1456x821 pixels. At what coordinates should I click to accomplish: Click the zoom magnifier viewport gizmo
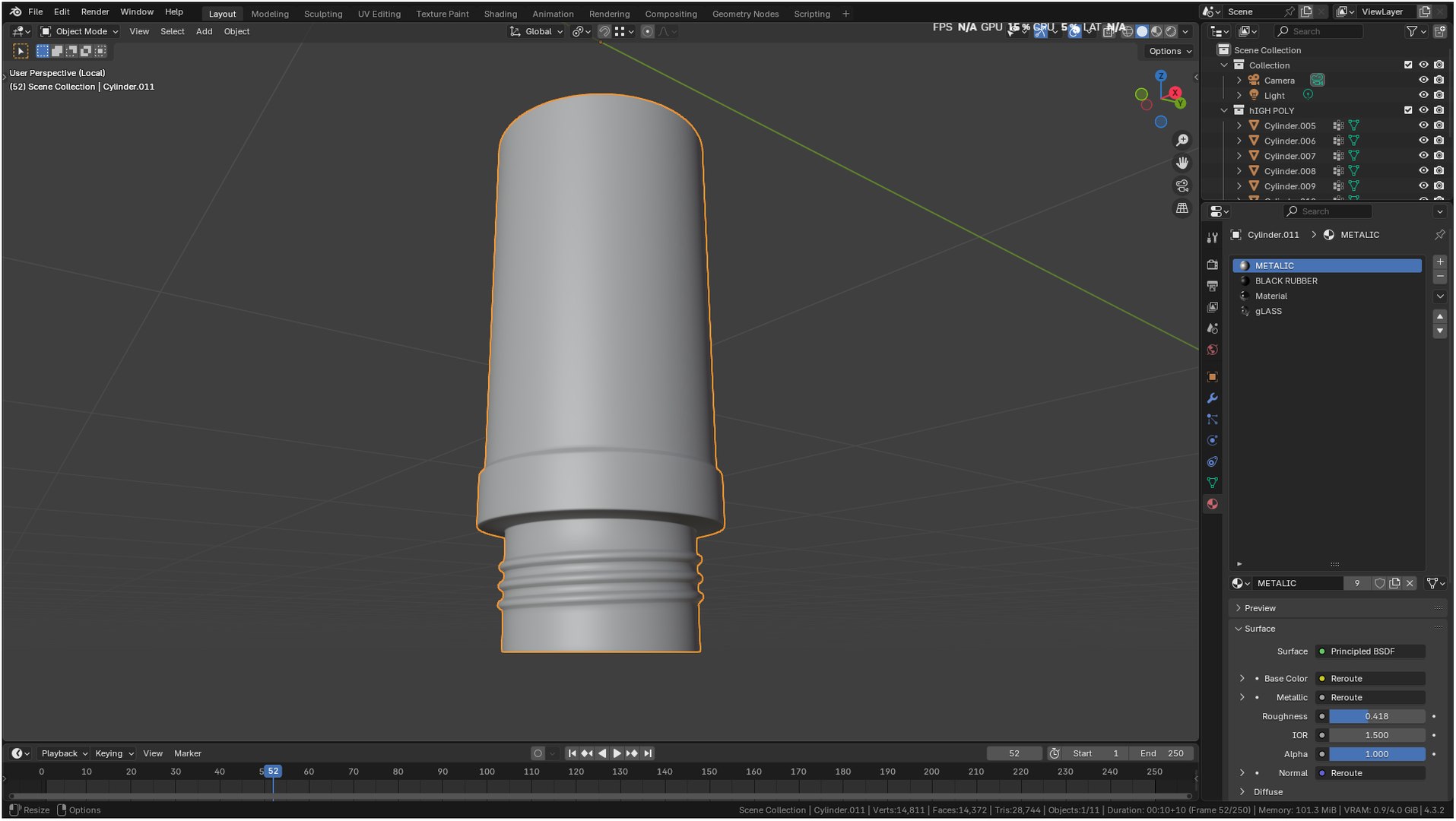pos(1182,141)
